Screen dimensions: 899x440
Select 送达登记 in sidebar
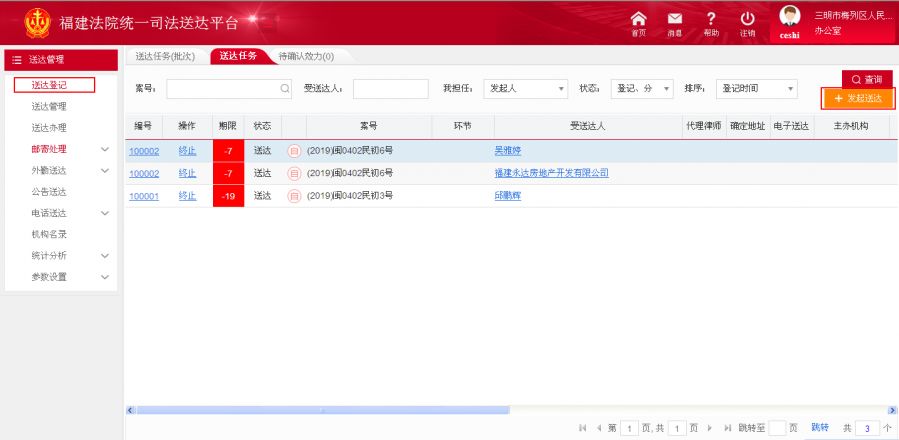(x=49, y=85)
